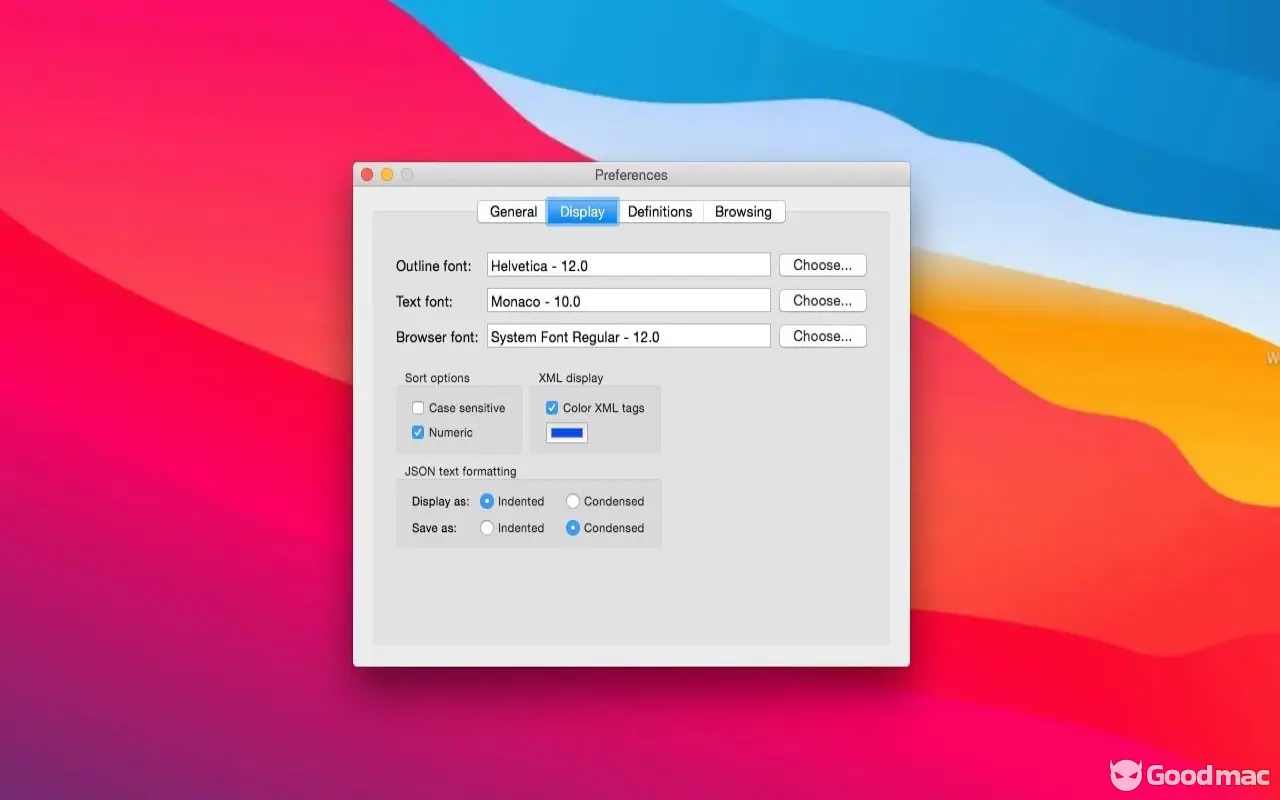The width and height of the screenshot is (1280, 800).
Task: Open the Definitions tab
Action: pyautogui.click(x=660, y=212)
